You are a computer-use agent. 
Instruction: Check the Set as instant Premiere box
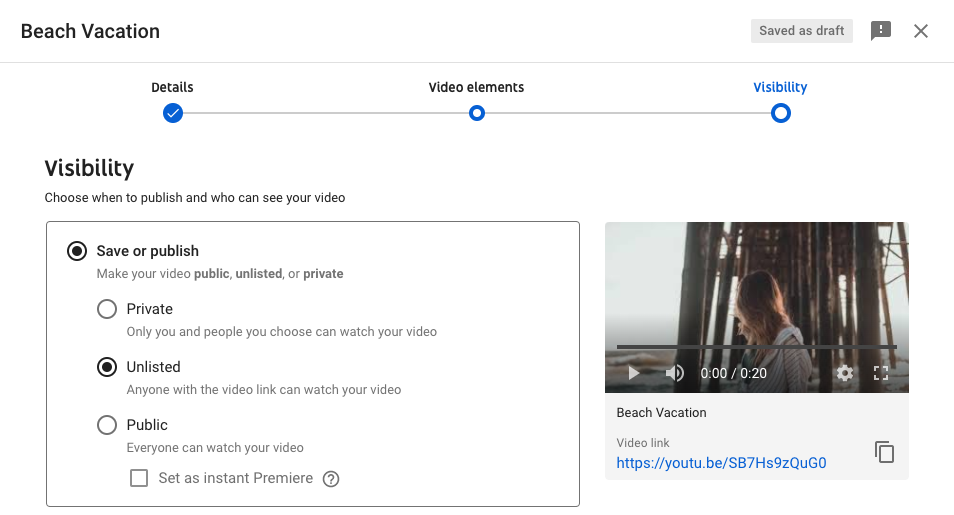tap(139, 478)
